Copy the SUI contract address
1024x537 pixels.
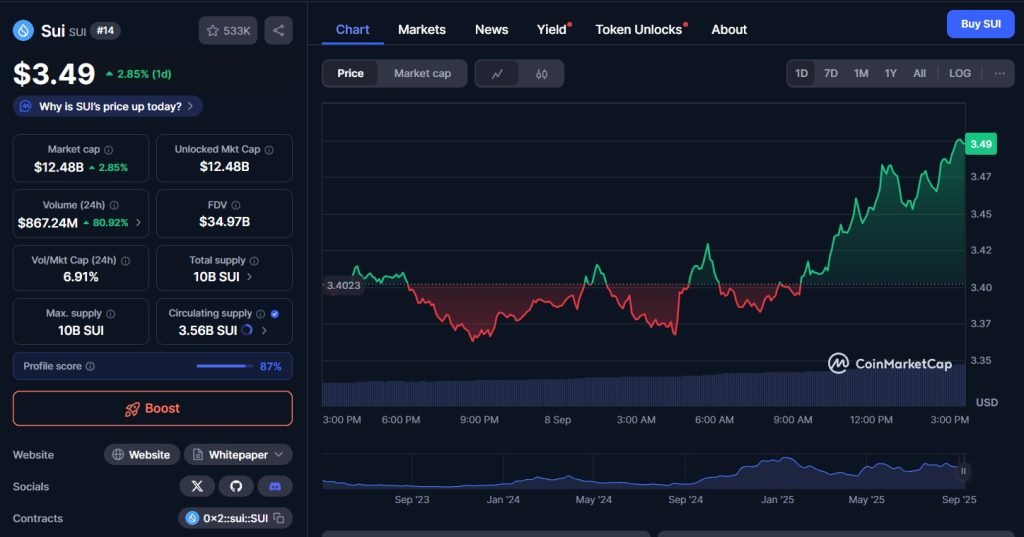[280, 518]
